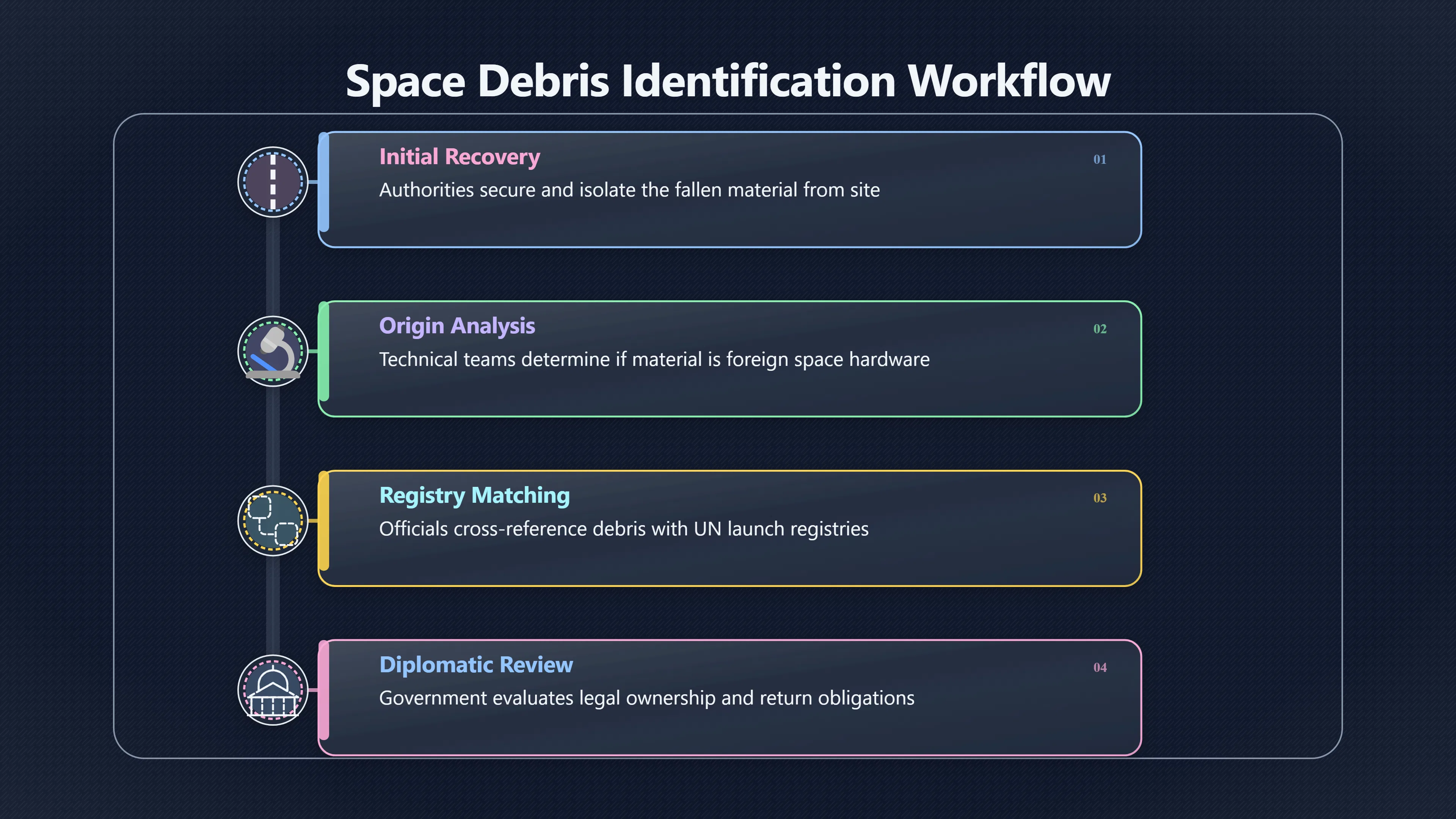Select the slide title Space Debris Identification Workflow
Screen dimensions: 1456x819
(728, 82)
